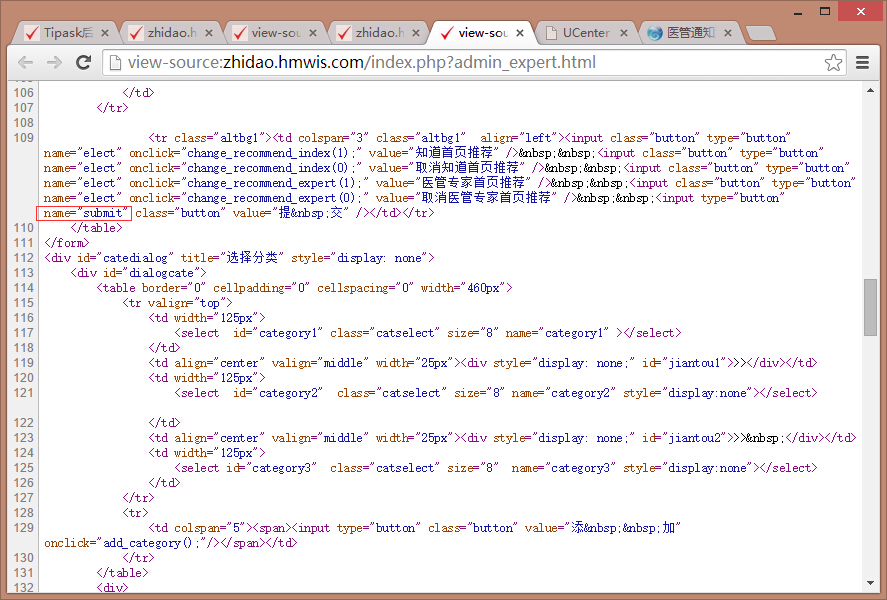Reload the current page
887x600 pixels.
[x=84, y=63]
